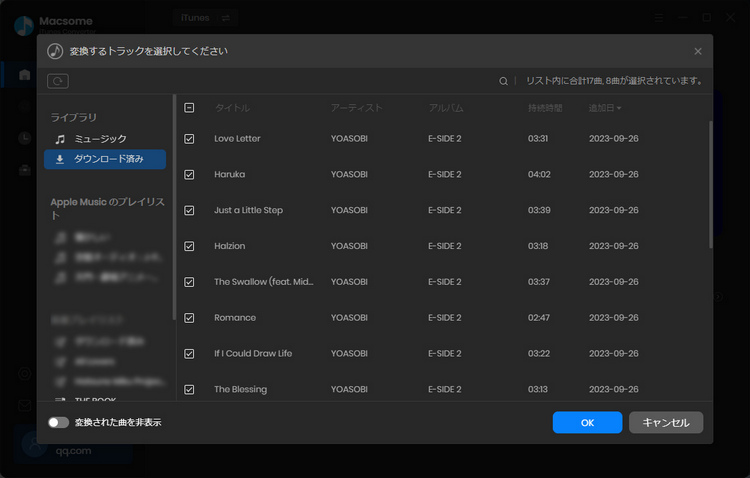Viewport: 750px width, 478px height.
Task: Sort by アルバム column header
Action: pos(446,108)
